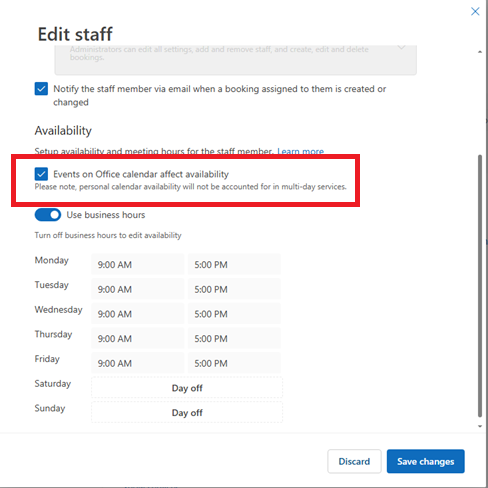488x488 pixels.
Task: Select Monday start time 9:00 AM
Action: [138, 264]
